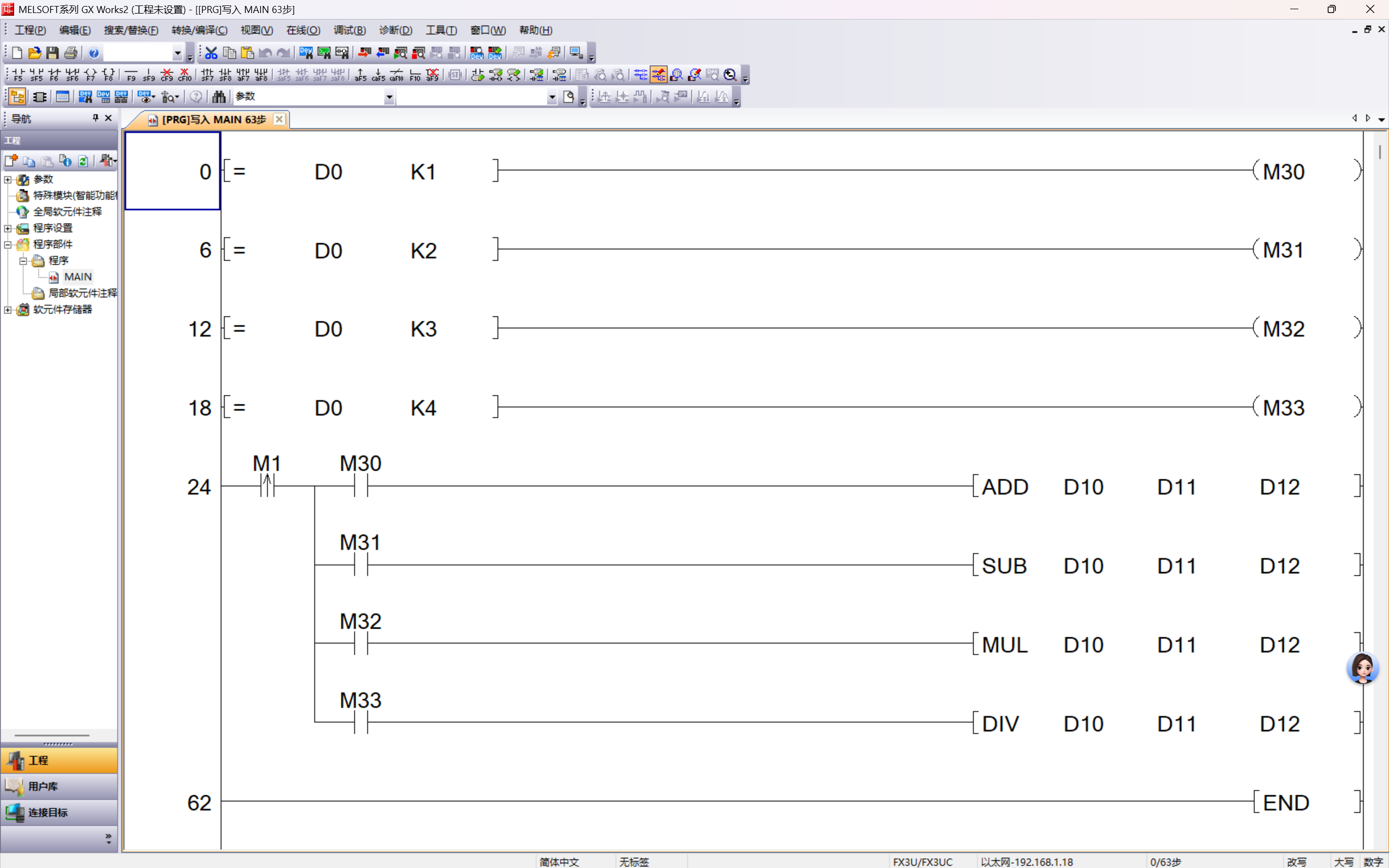Image resolution: width=1389 pixels, height=868 pixels.
Task: Toggle the highlighted write mode button
Action: pos(658,74)
